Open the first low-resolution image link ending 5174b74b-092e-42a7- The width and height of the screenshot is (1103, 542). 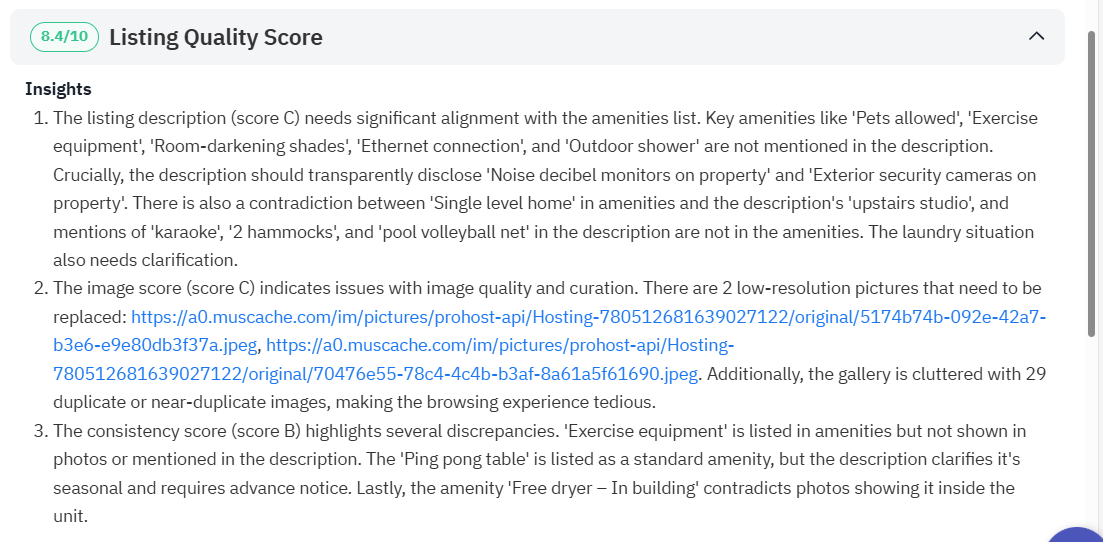click(588, 317)
